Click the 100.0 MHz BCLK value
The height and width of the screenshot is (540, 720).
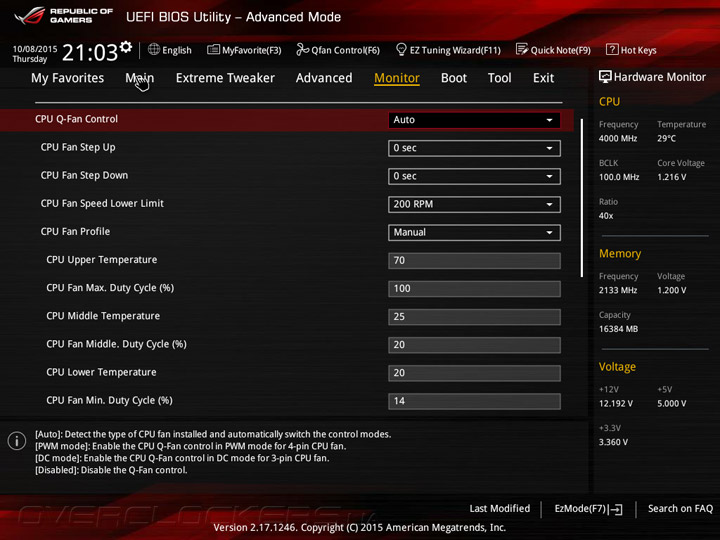click(619, 177)
